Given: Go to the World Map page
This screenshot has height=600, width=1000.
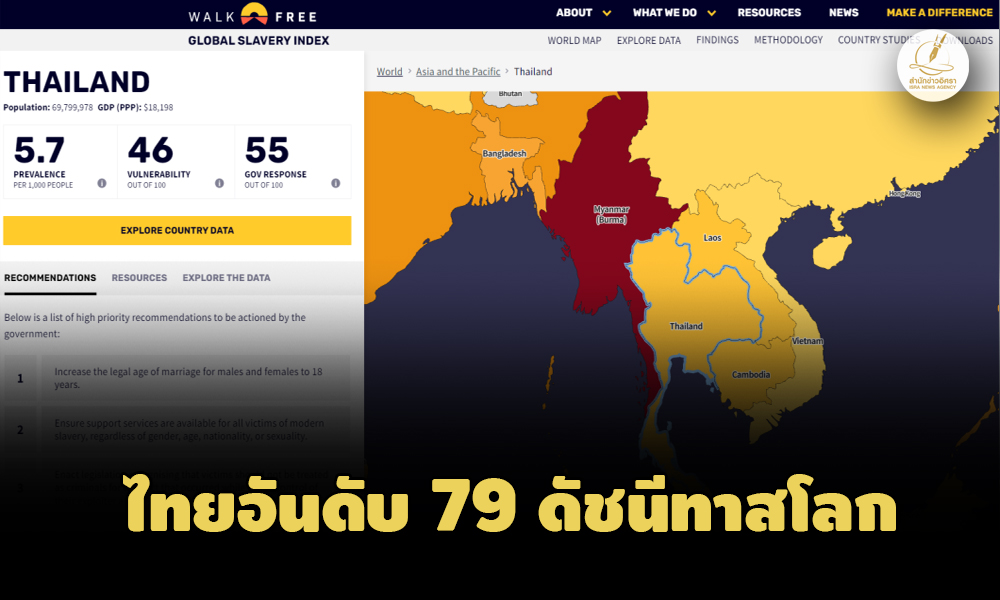Looking at the screenshot, I should [x=574, y=40].
